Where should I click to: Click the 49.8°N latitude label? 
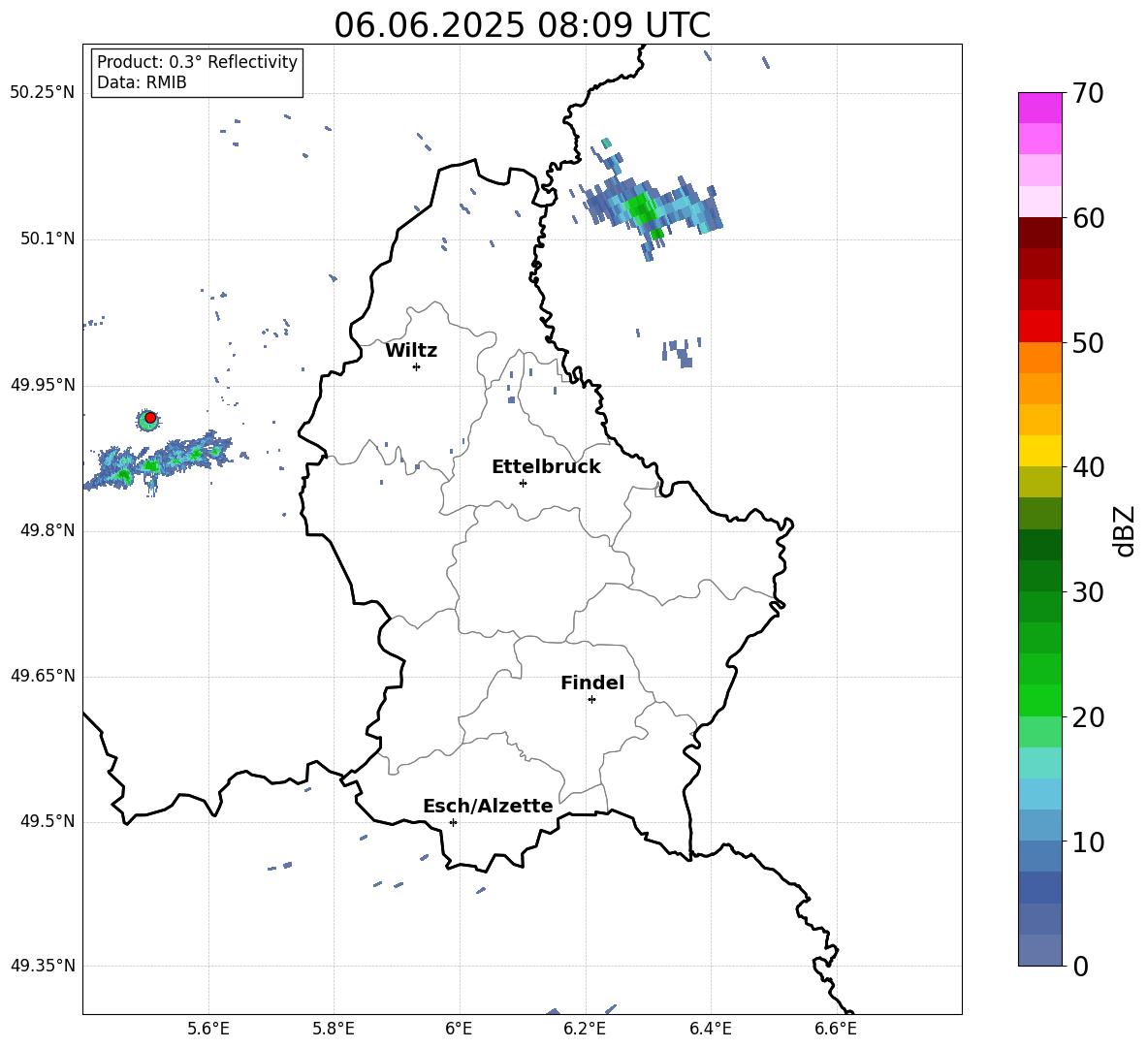[47, 530]
